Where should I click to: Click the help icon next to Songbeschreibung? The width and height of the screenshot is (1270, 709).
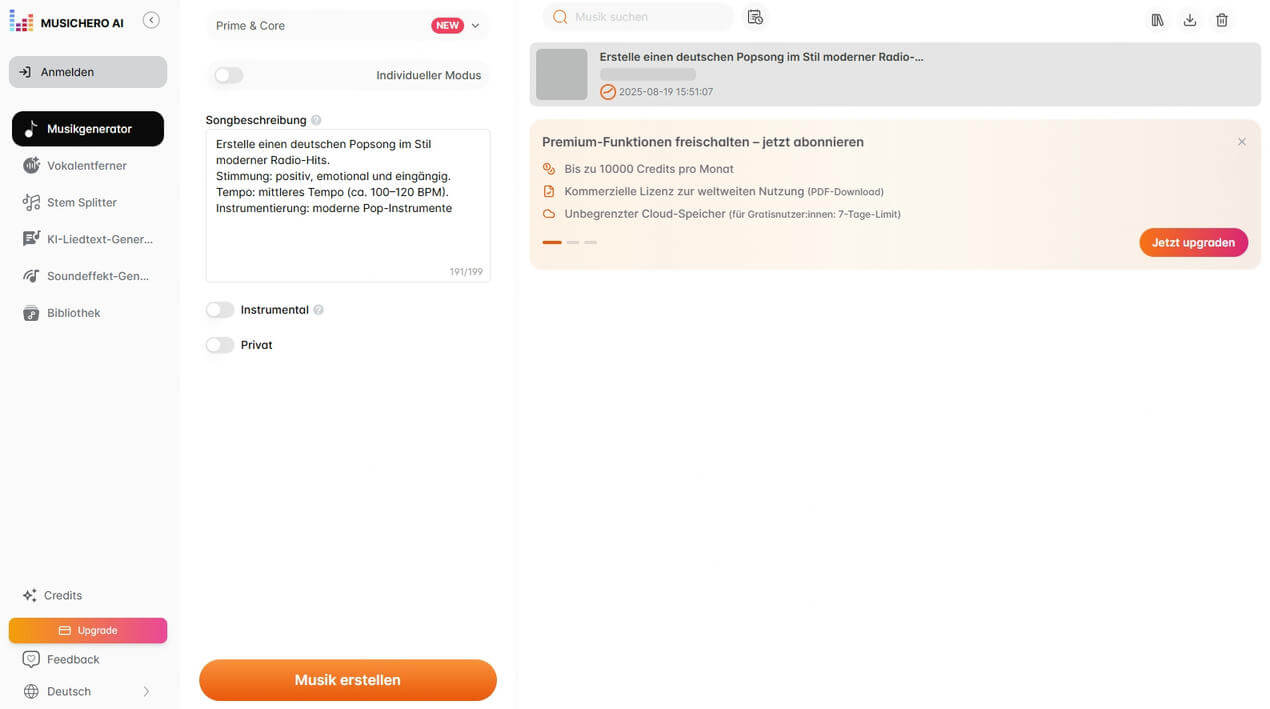pyautogui.click(x=316, y=120)
